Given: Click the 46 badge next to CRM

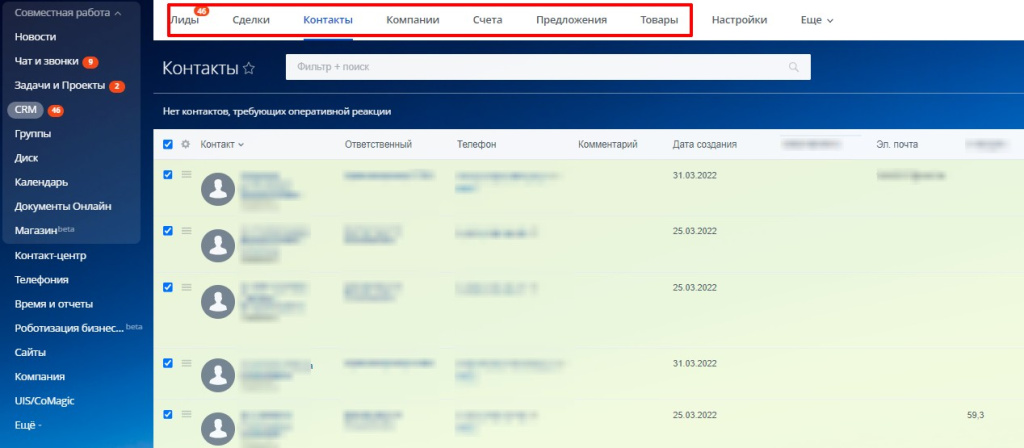Looking at the screenshot, I should point(56,110).
